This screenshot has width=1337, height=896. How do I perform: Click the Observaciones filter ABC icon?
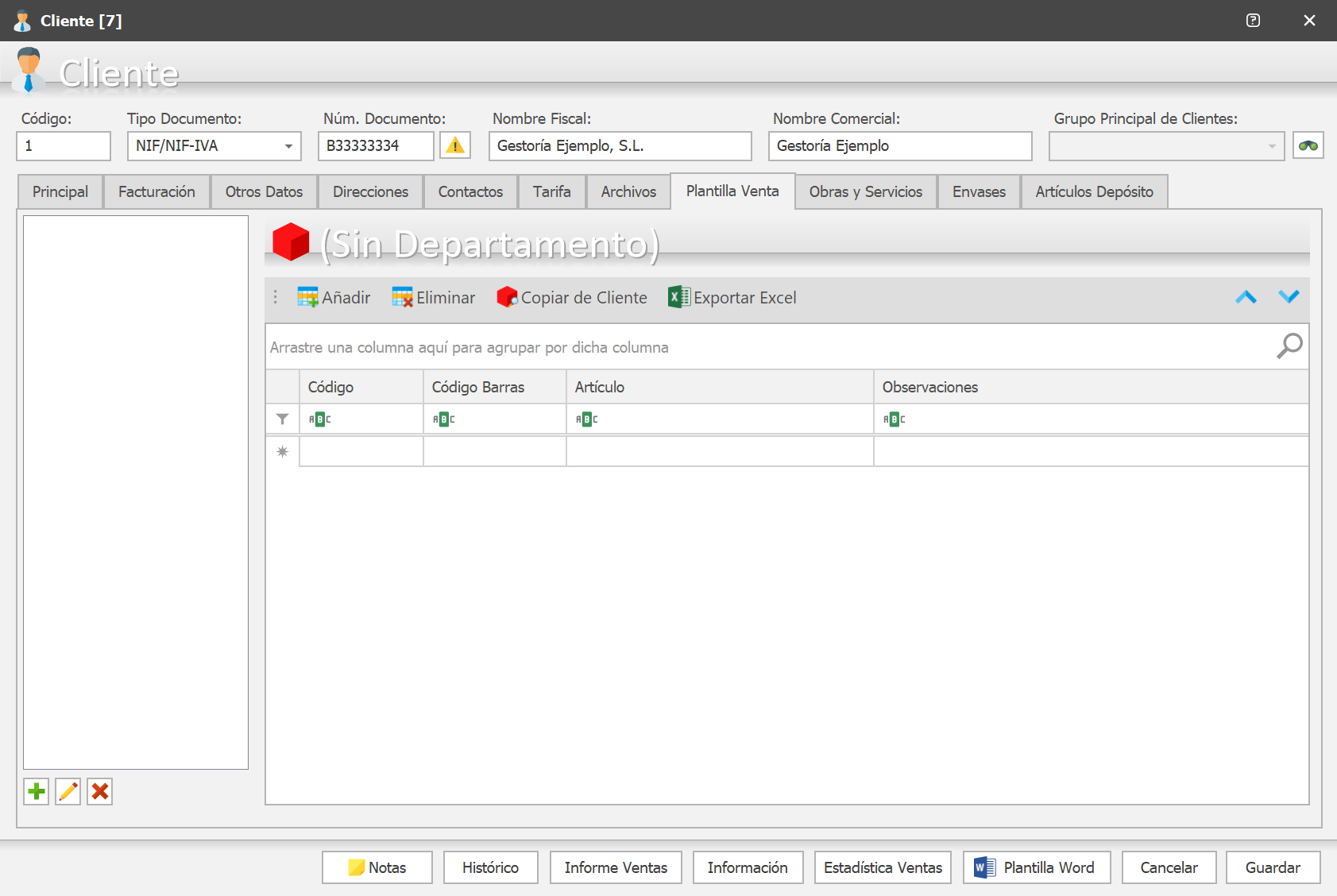(x=894, y=419)
